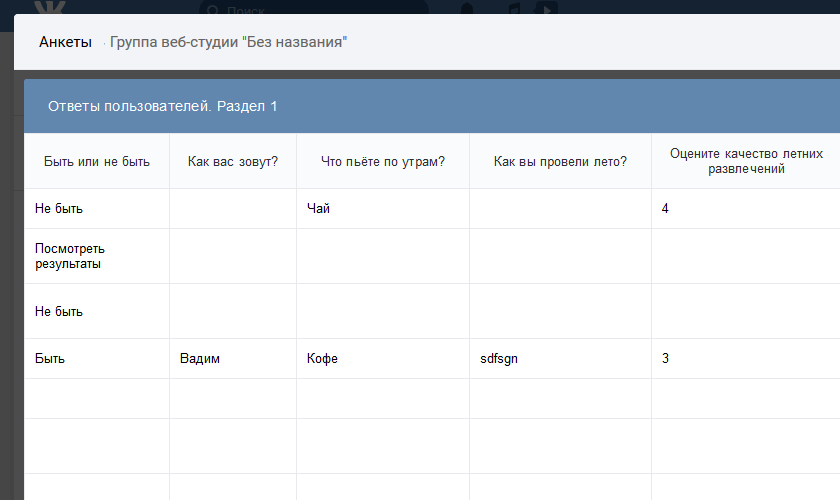Screen dimensions: 840x500
Task: Open the Анкеты app title
Action: 65,42
